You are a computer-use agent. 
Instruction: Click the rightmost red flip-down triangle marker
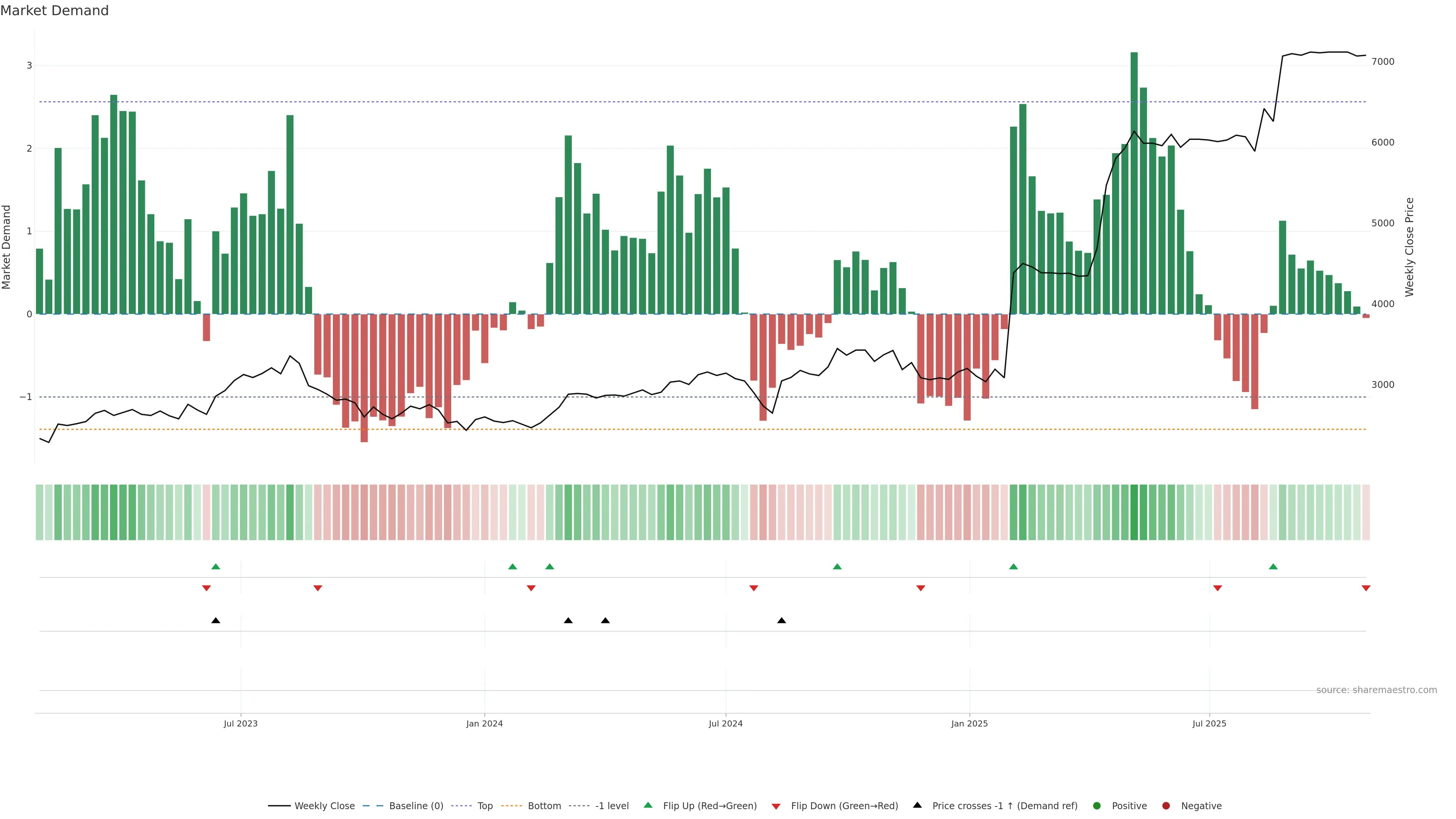(1365, 588)
